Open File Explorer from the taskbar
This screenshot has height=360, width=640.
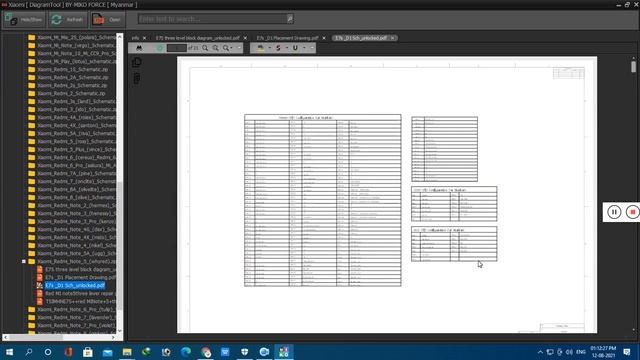click(x=127, y=352)
